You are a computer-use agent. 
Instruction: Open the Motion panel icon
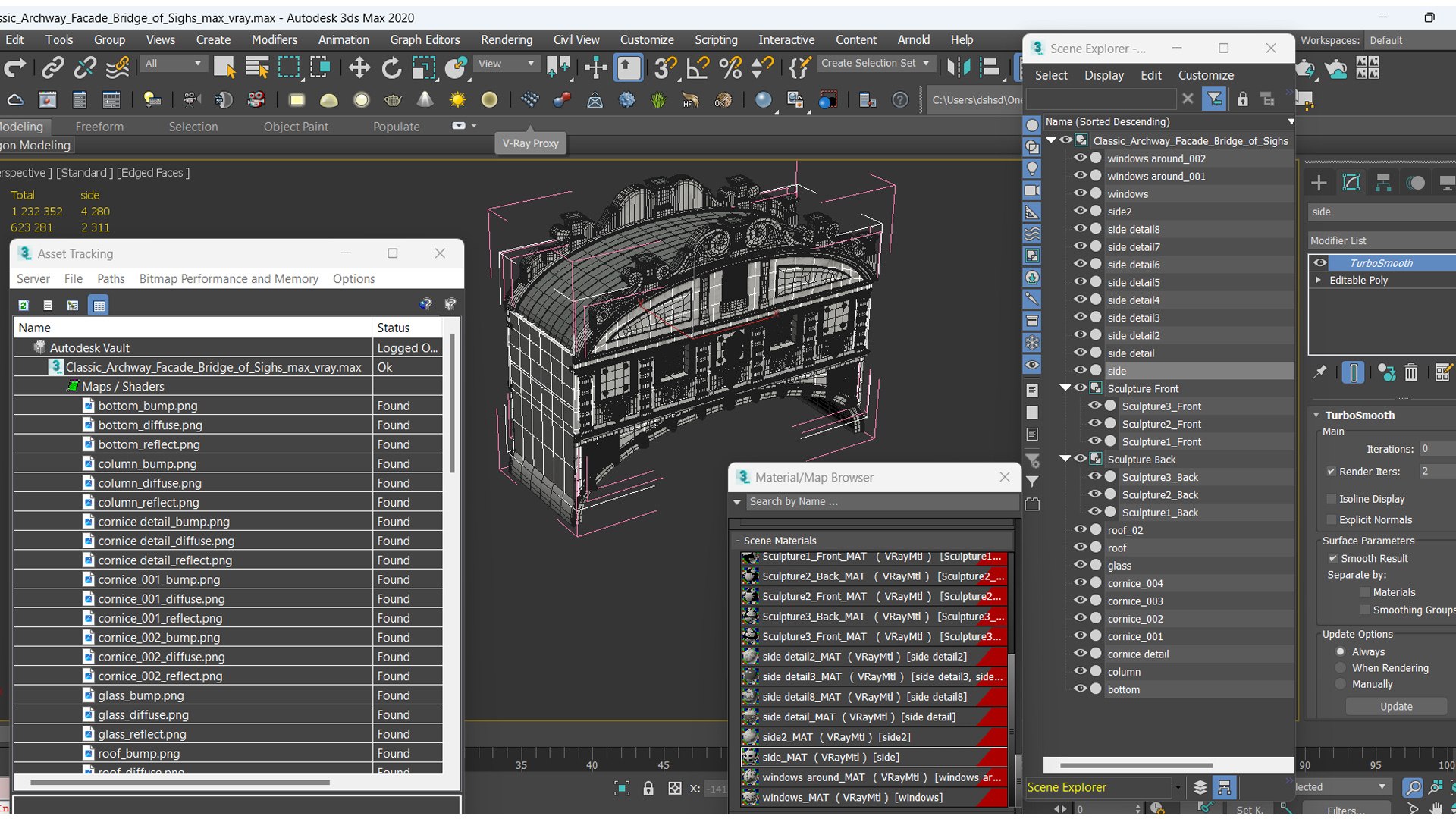(x=1415, y=183)
